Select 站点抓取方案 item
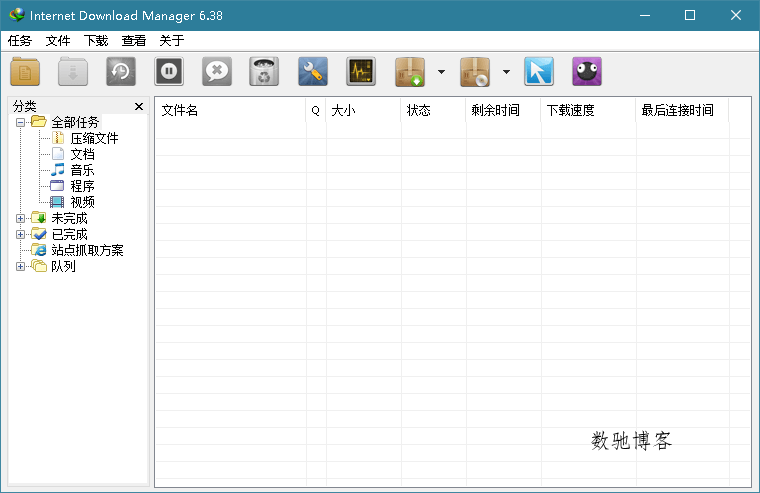 tap(87, 250)
